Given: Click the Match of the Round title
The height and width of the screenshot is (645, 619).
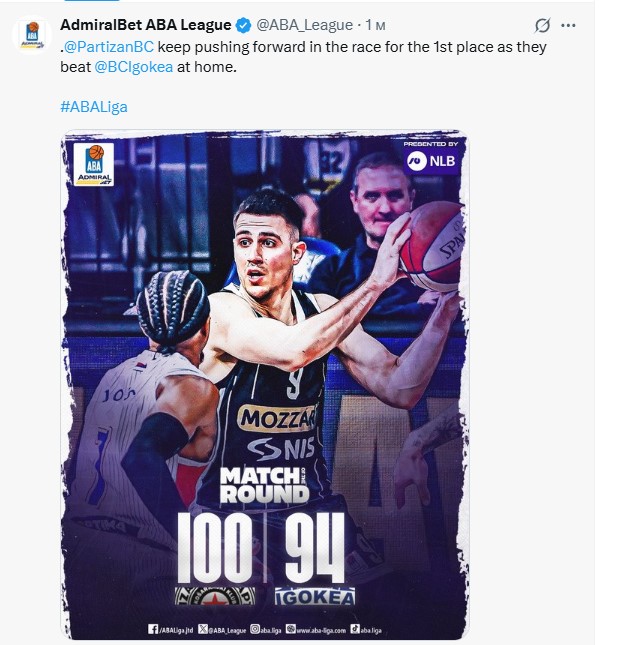Looking at the screenshot, I should click(x=264, y=485).
